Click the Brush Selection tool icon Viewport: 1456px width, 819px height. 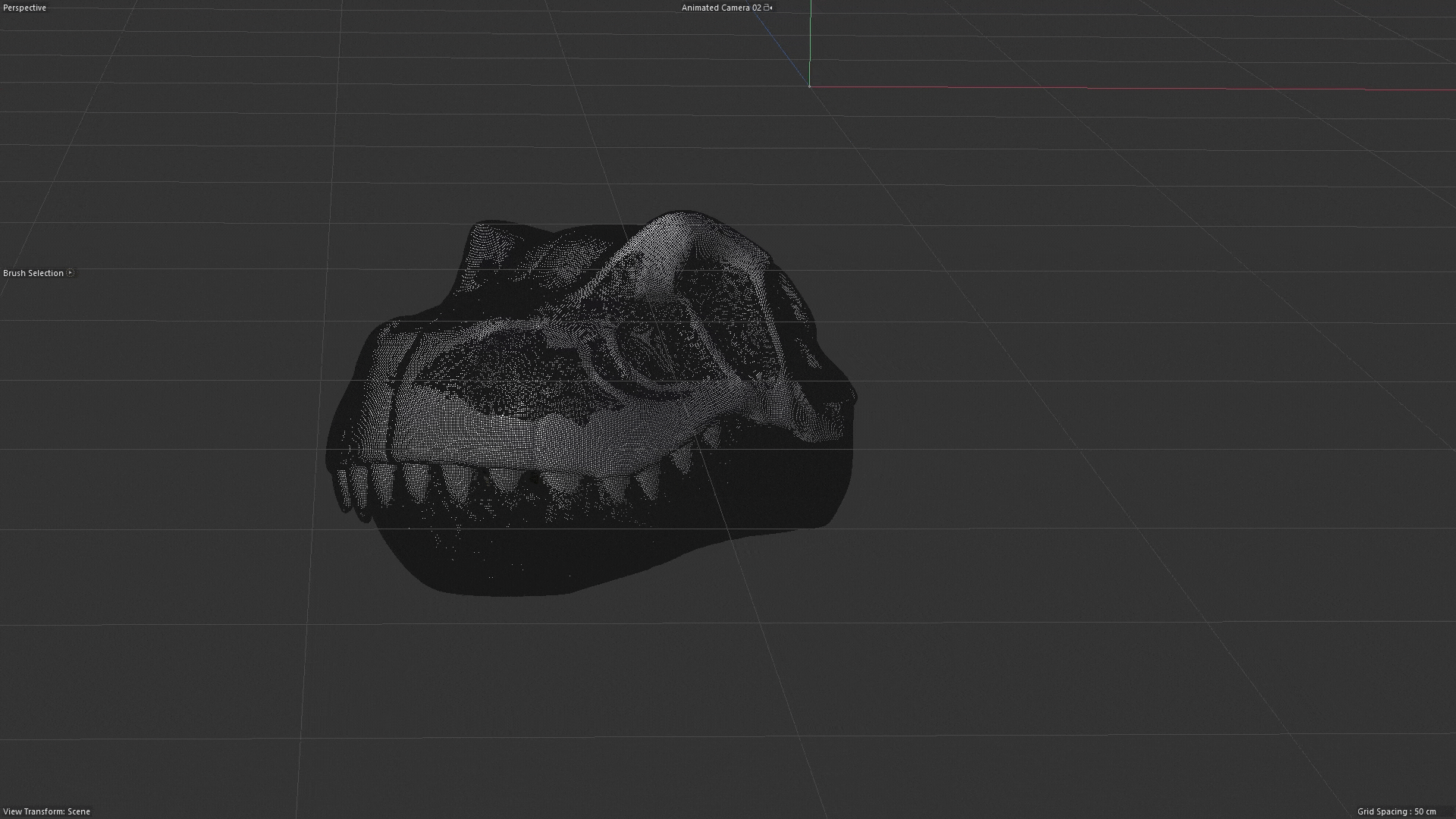[x=71, y=273]
